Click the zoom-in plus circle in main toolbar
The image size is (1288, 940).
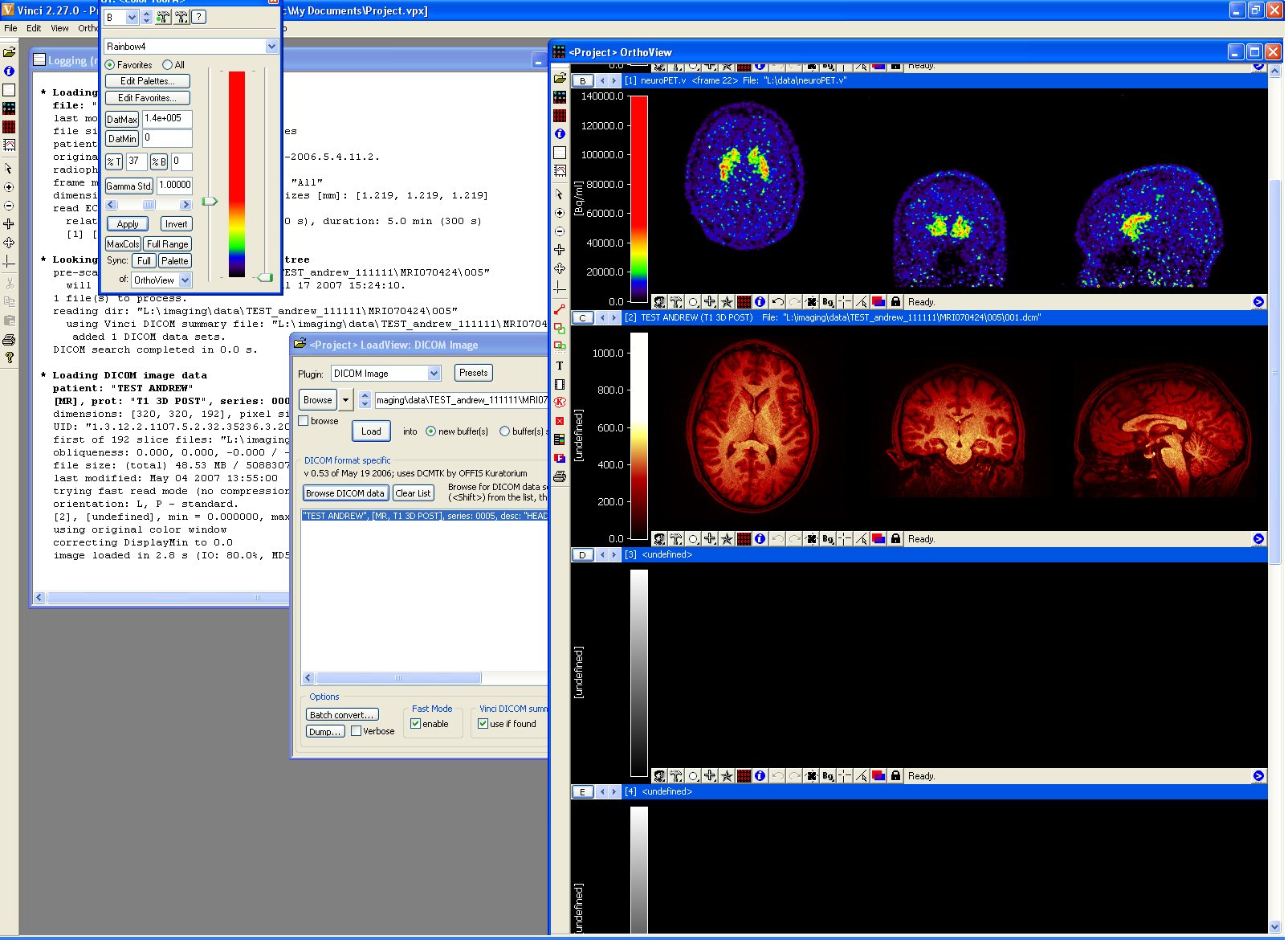(x=9, y=187)
